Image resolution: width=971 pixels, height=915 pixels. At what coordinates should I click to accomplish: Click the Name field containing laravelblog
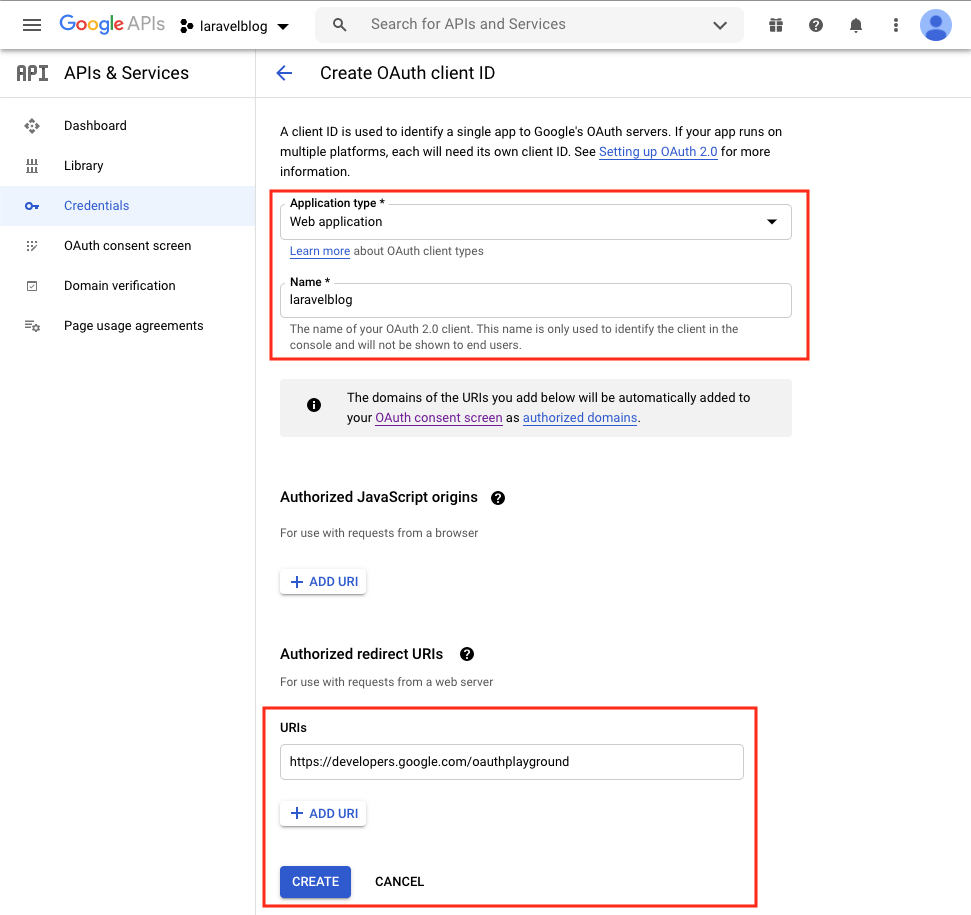click(x=536, y=300)
